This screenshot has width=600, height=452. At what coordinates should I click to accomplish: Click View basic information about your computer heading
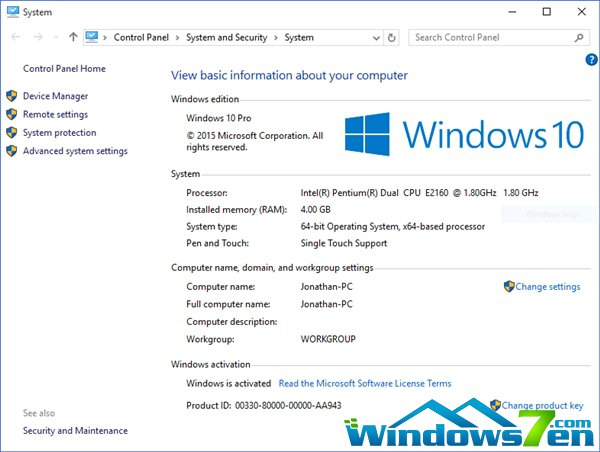pos(289,75)
